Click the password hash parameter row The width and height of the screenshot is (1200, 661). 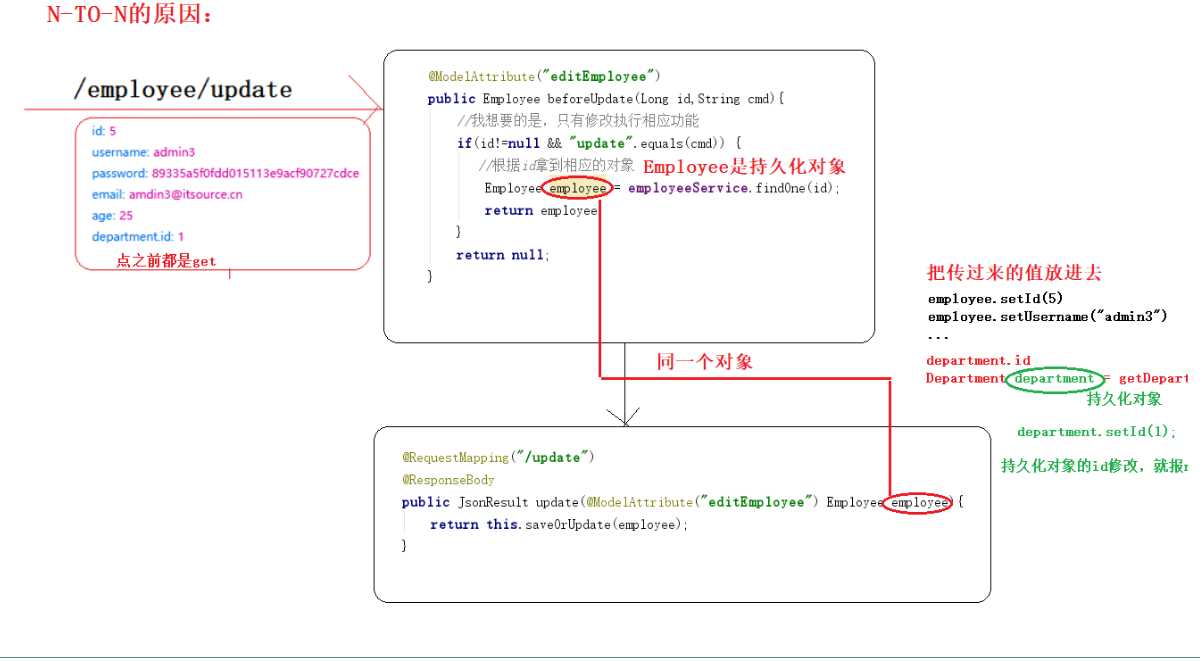[225, 173]
